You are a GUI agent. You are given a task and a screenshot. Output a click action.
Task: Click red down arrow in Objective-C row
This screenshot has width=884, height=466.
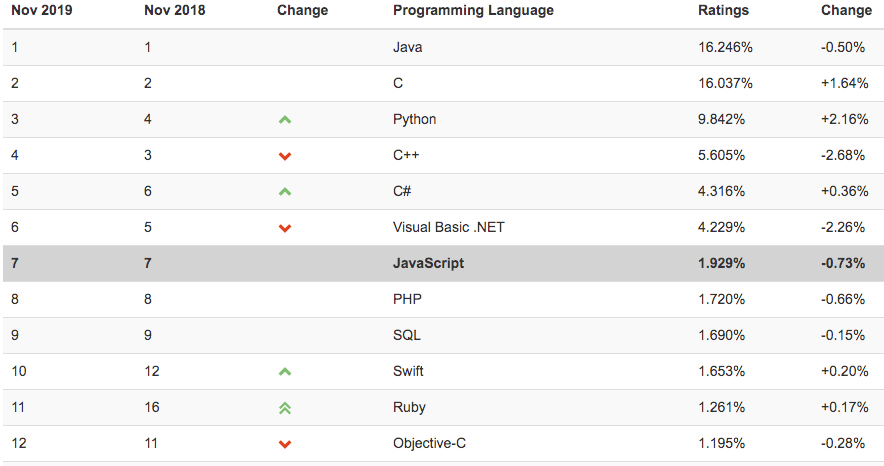click(x=285, y=444)
